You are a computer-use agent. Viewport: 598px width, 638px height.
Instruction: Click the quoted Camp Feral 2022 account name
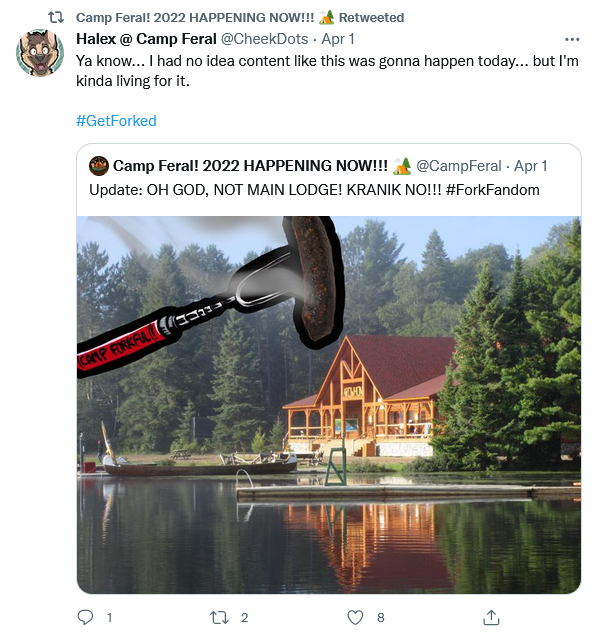pos(250,166)
